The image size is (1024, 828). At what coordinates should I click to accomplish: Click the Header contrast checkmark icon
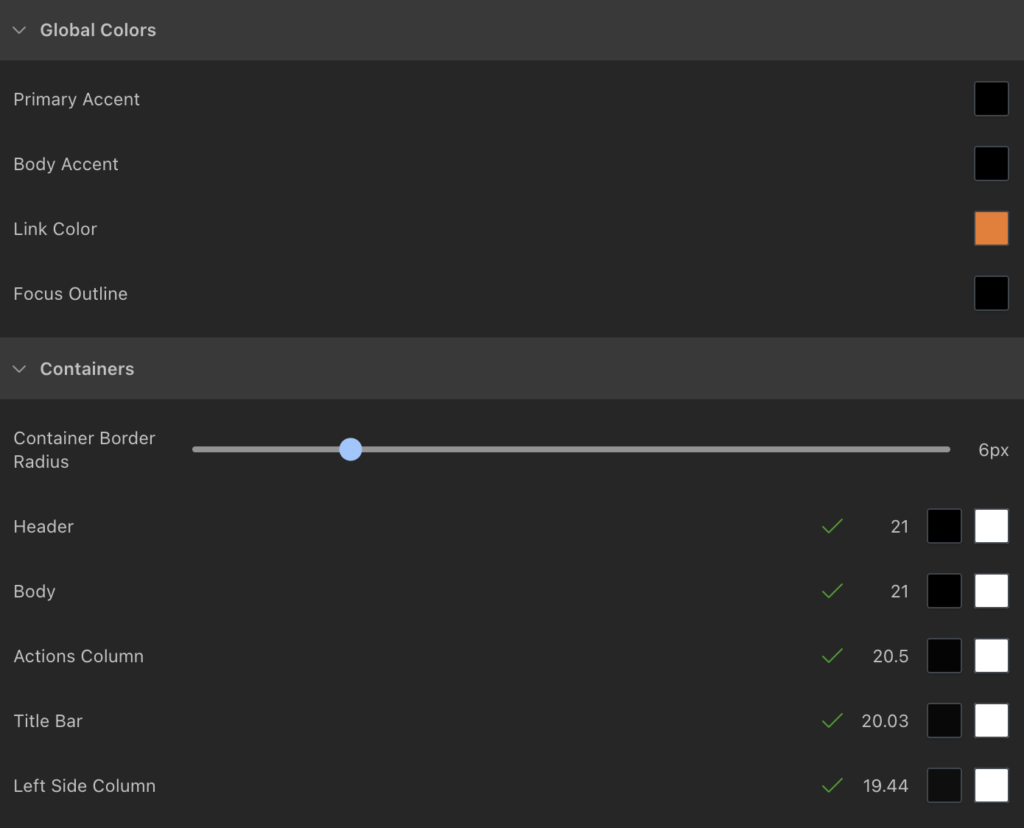point(832,526)
